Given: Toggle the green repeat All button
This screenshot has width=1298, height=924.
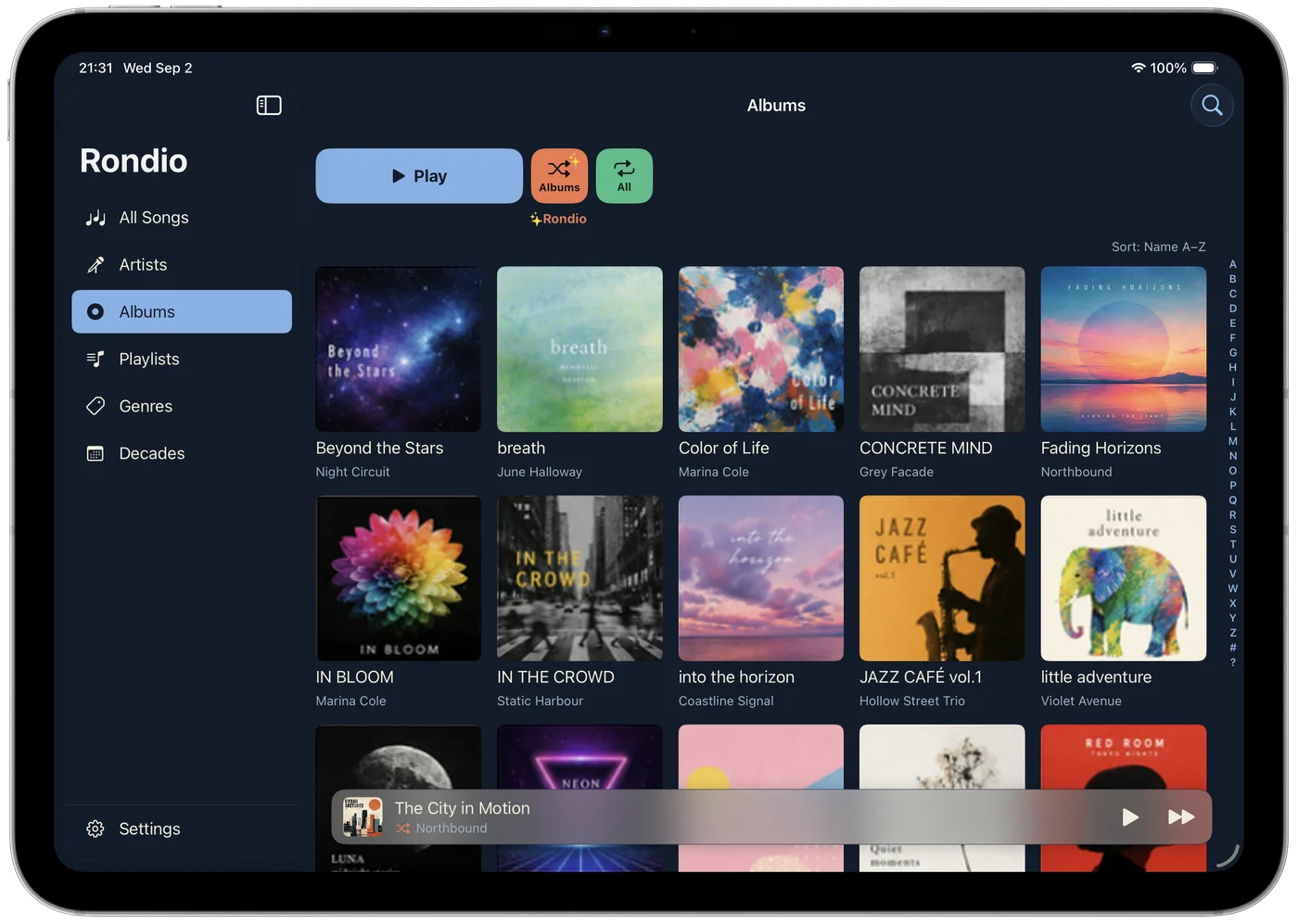Looking at the screenshot, I should point(624,176).
